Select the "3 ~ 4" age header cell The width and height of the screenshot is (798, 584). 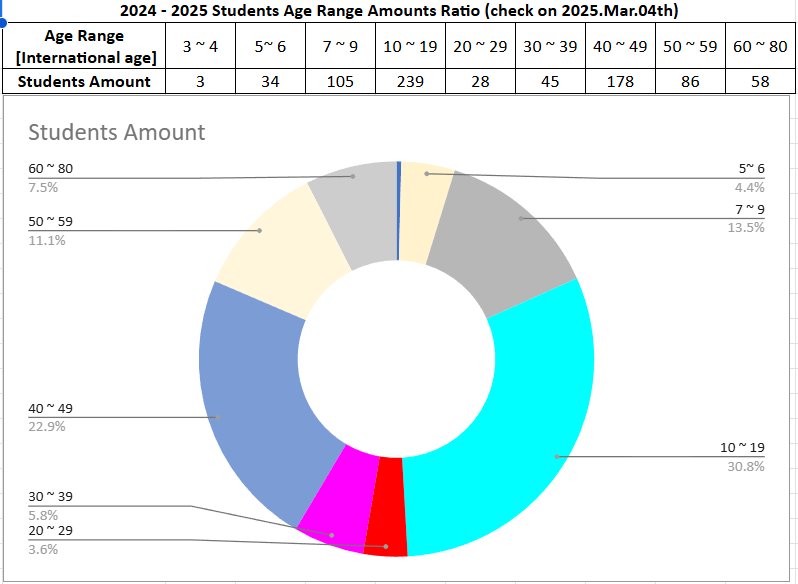(x=200, y=47)
